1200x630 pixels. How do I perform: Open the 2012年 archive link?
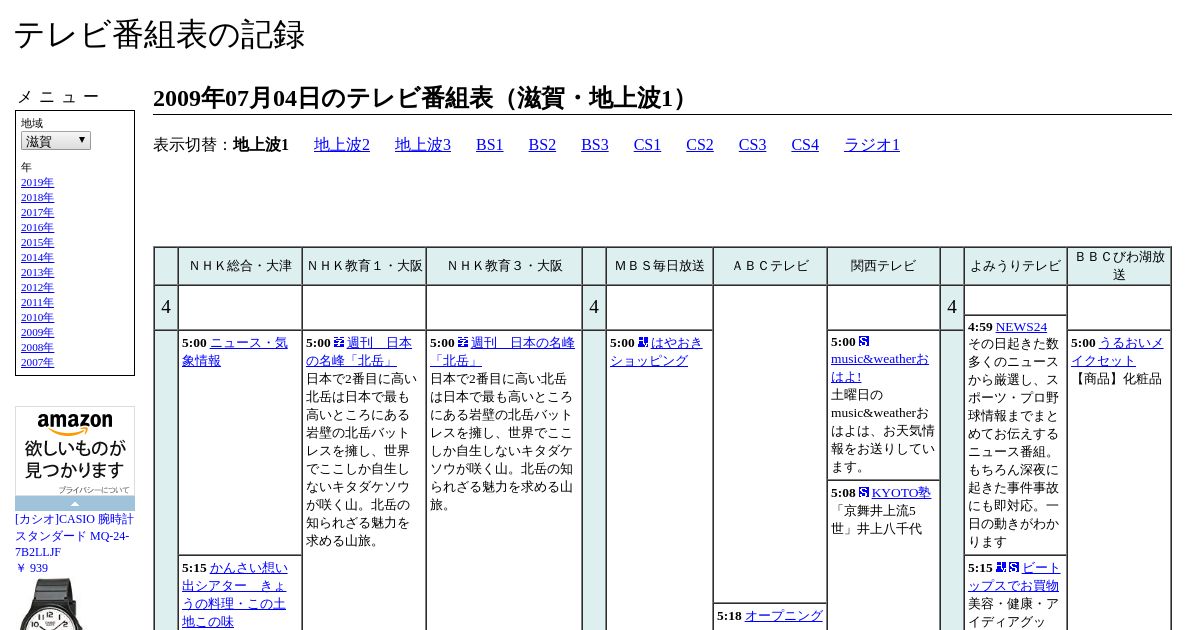pyautogui.click(x=37, y=287)
